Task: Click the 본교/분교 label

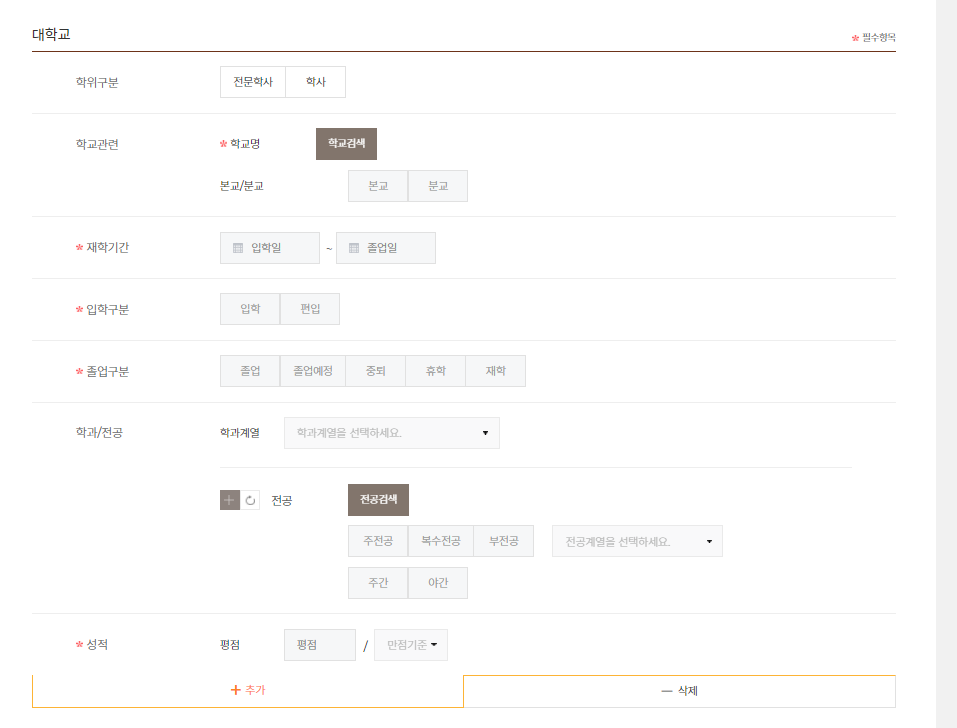Action: (x=241, y=186)
